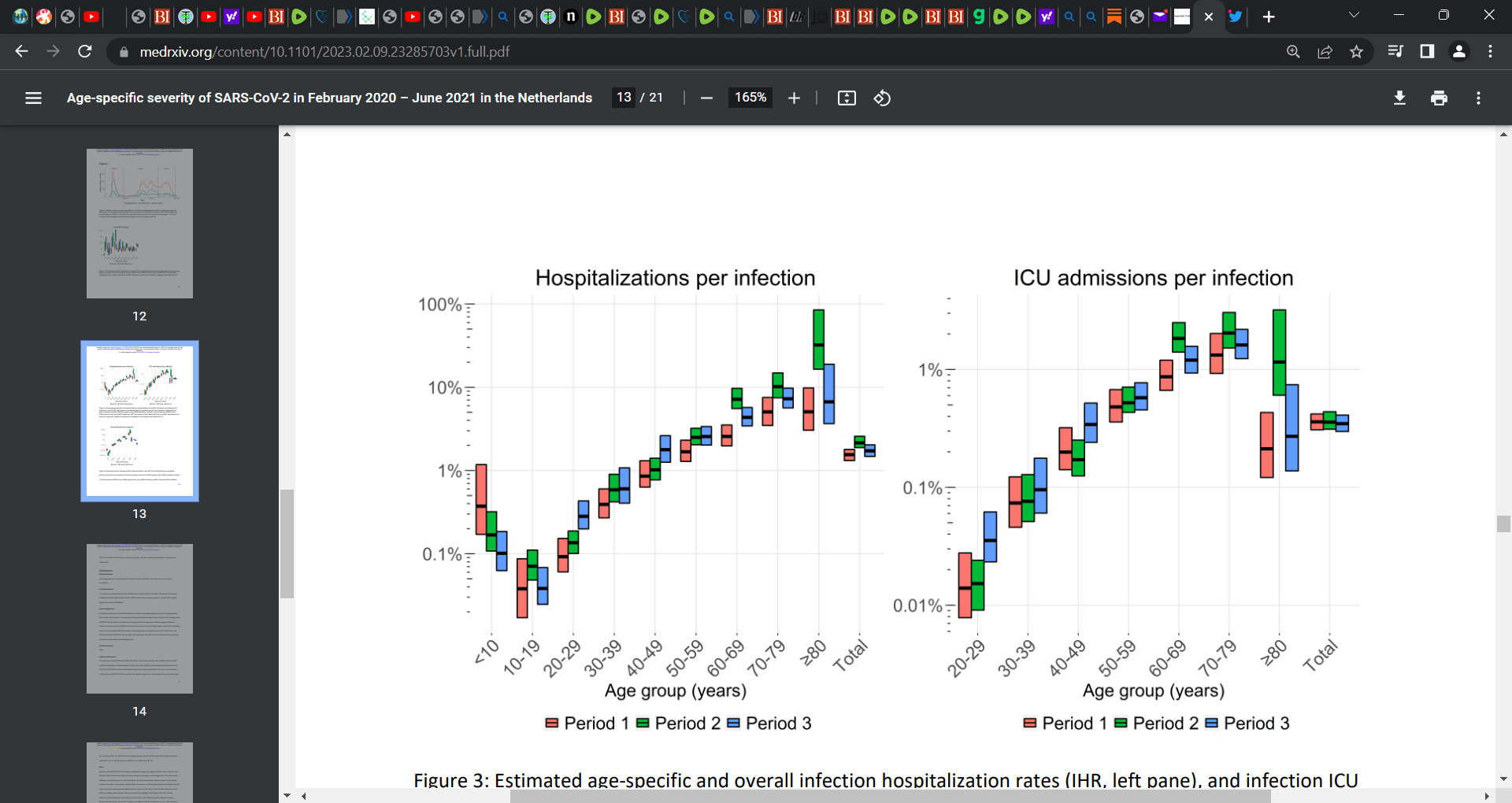Image resolution: width=1512 pixels, height=803 pixels.
Task: Open a new browser tab
Action: pos(1269,17)
